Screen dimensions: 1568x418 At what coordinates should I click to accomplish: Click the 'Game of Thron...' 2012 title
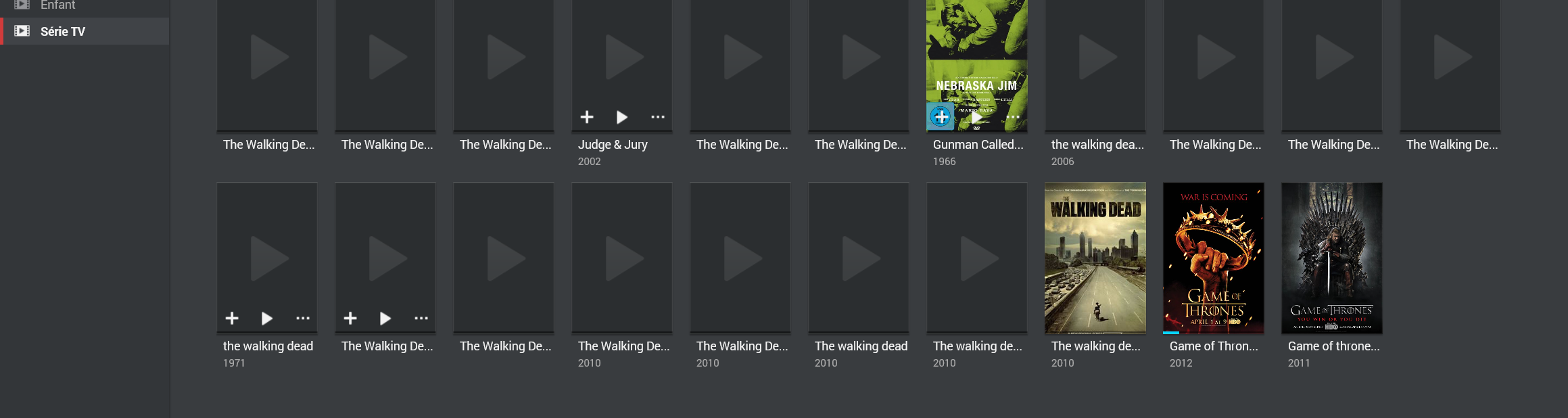click(x=1214, y=346)
